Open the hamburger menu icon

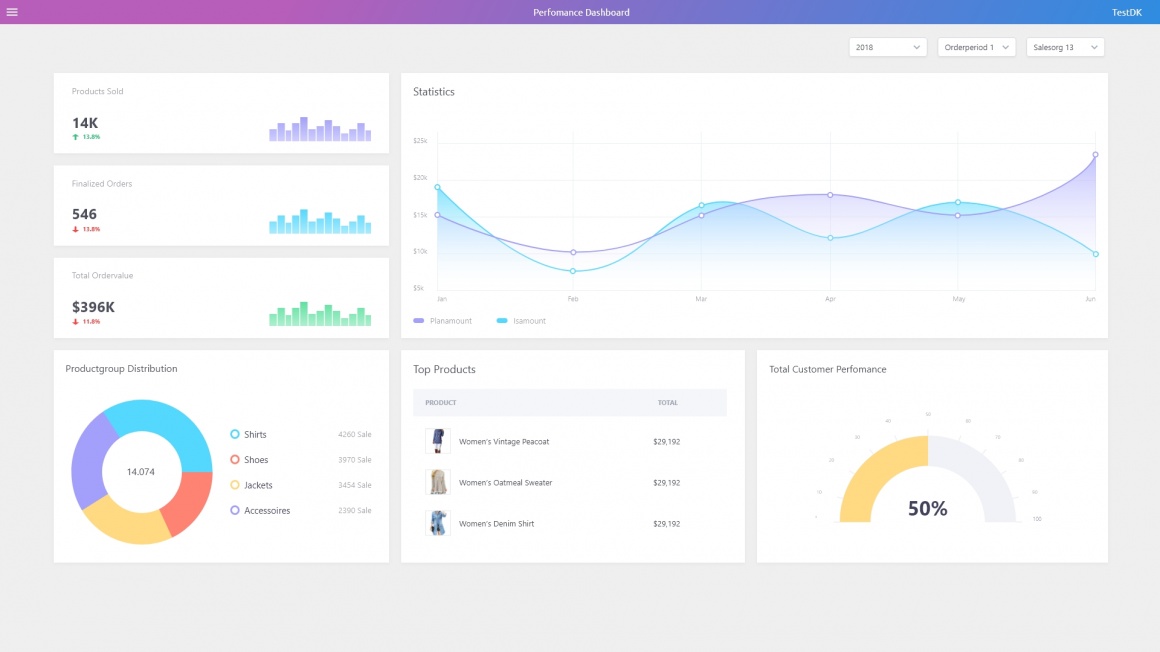12,12
